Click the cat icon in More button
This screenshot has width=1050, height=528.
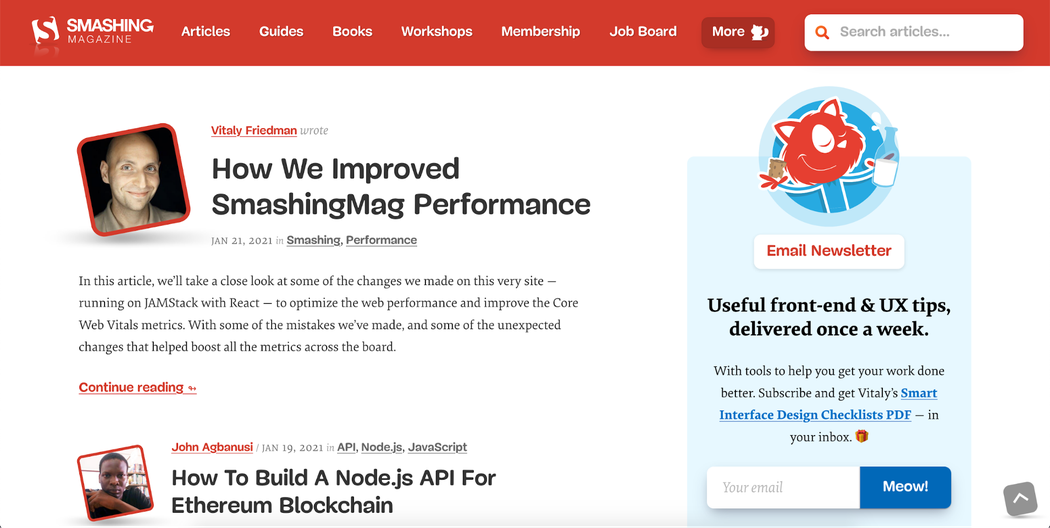759,32
